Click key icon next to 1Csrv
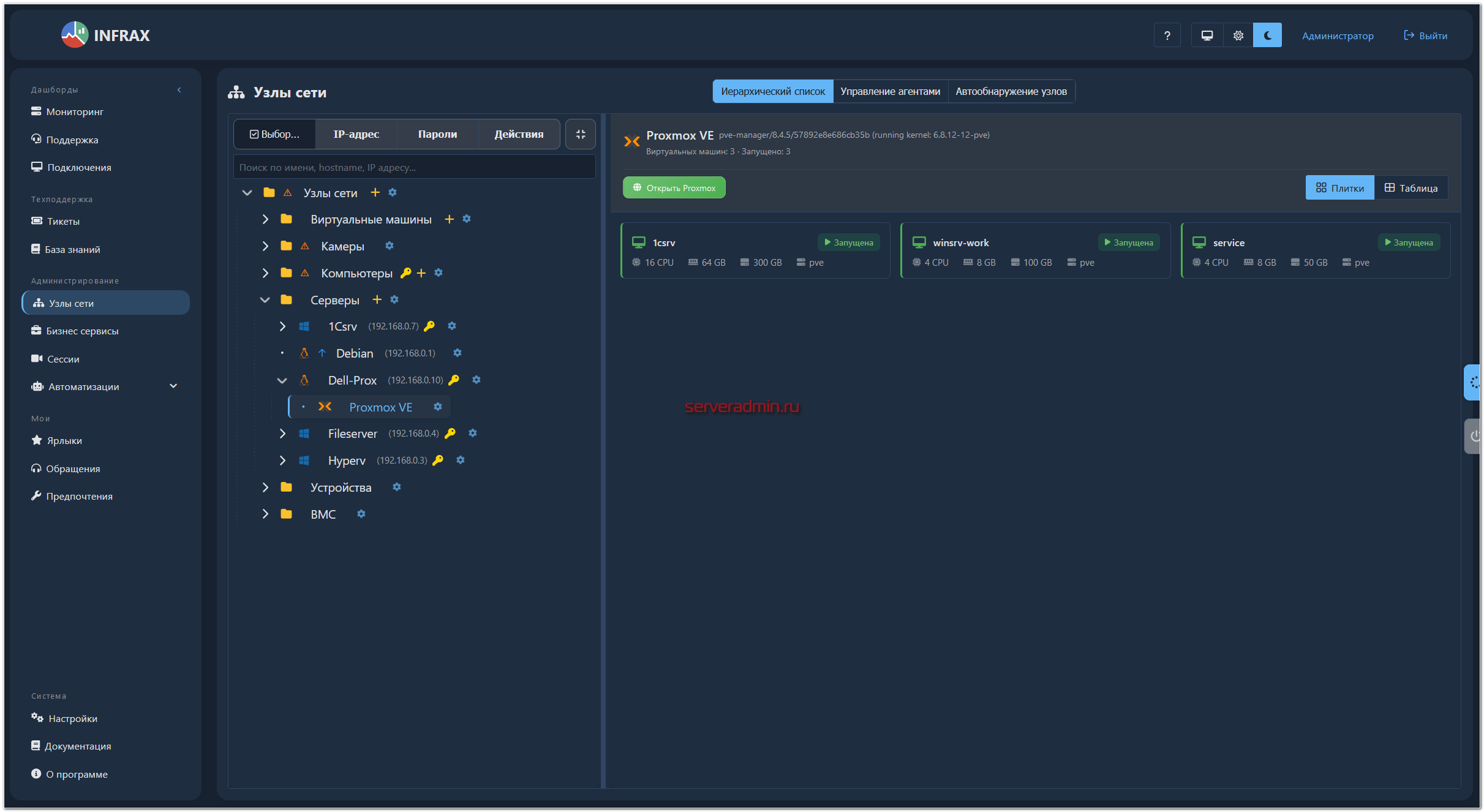Screen dimensions: 1484x812 [429, 326]
